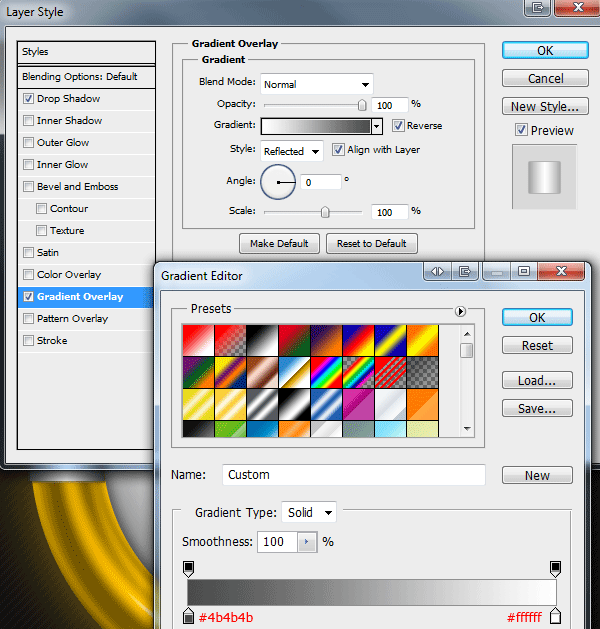Click the gradient Name input field
600x629 pixels.
point(354,475)
